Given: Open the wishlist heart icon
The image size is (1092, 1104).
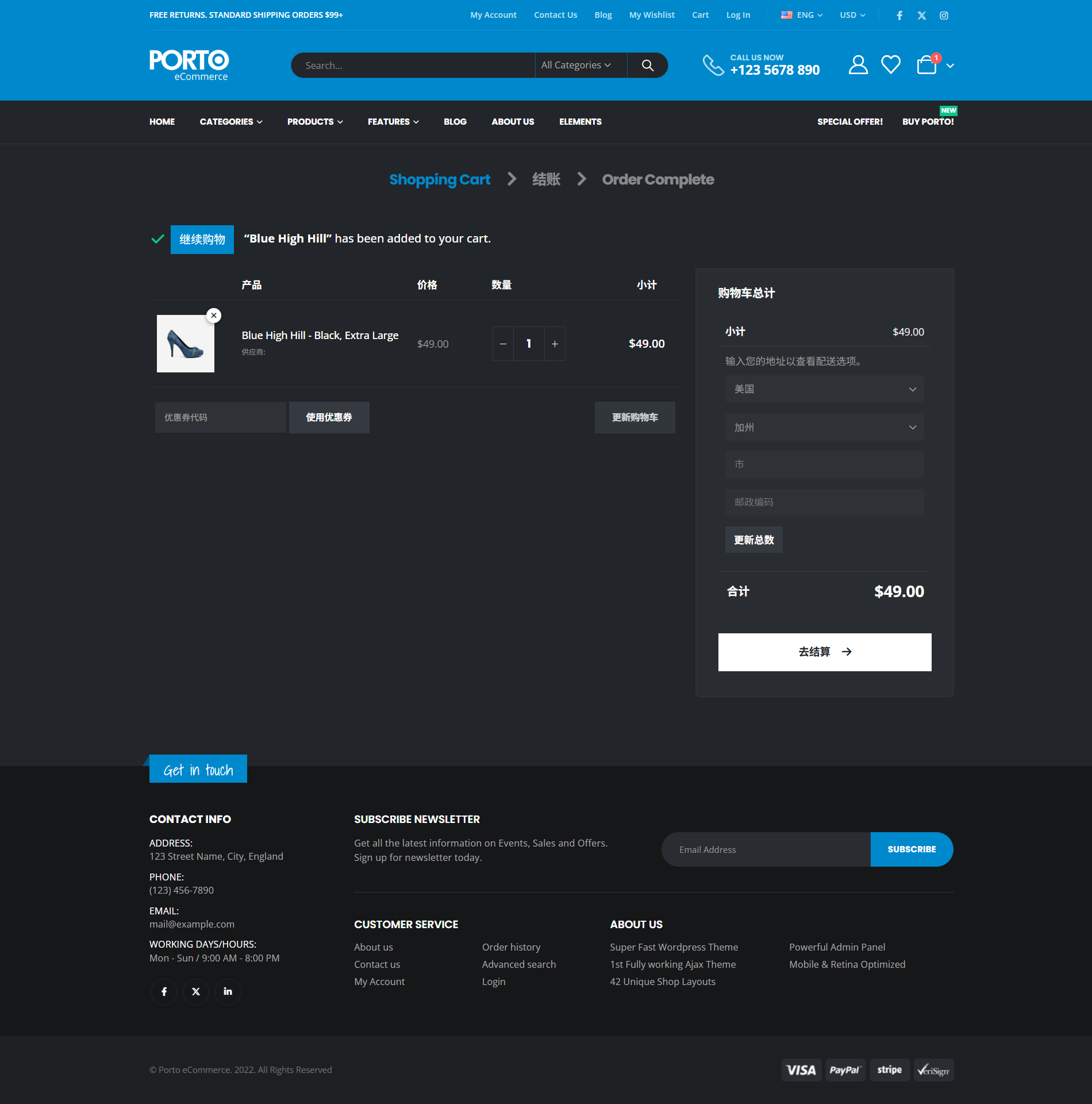Looking at the screenshot, I should (x=891, y=65).
